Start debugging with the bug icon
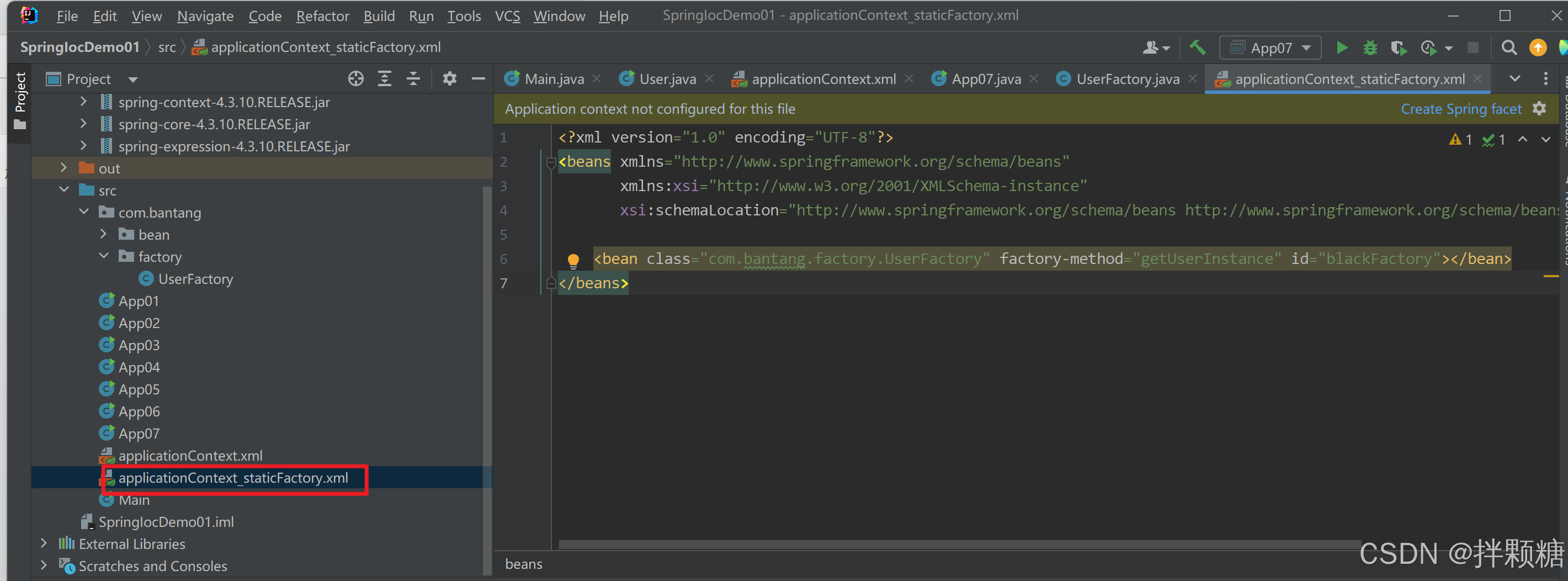 1369,47
